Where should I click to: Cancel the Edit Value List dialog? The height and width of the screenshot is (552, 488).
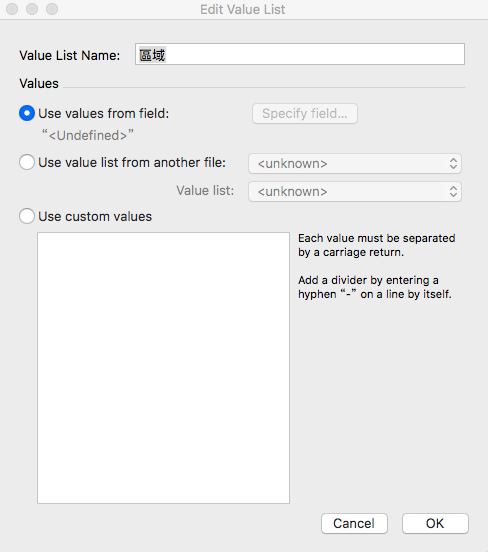click(x=354, y=523)
